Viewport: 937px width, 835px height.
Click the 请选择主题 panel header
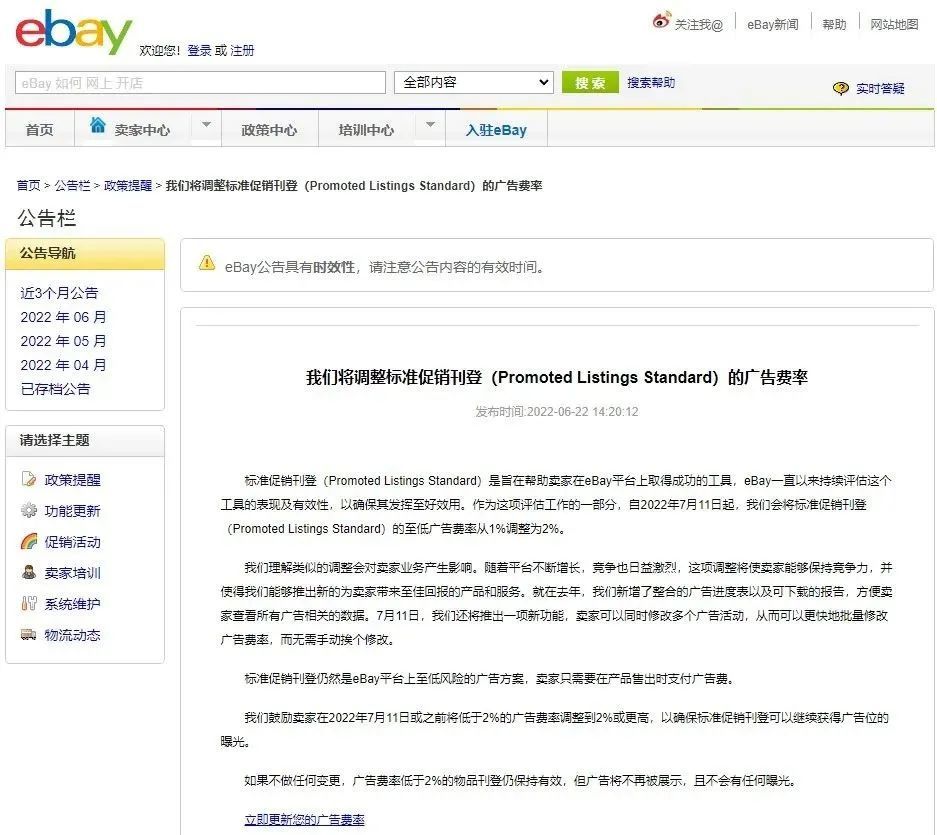click(x=85, y=441)
